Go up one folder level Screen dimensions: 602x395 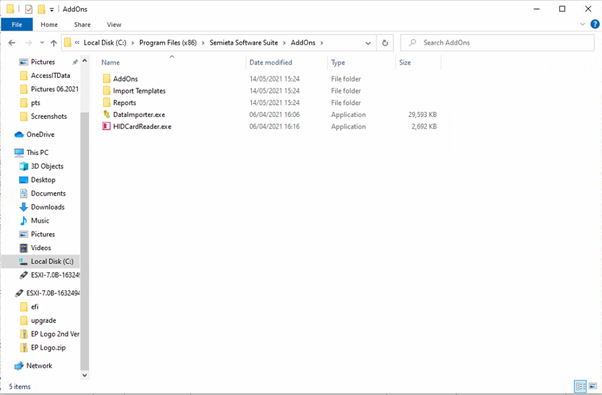point(54,43)
